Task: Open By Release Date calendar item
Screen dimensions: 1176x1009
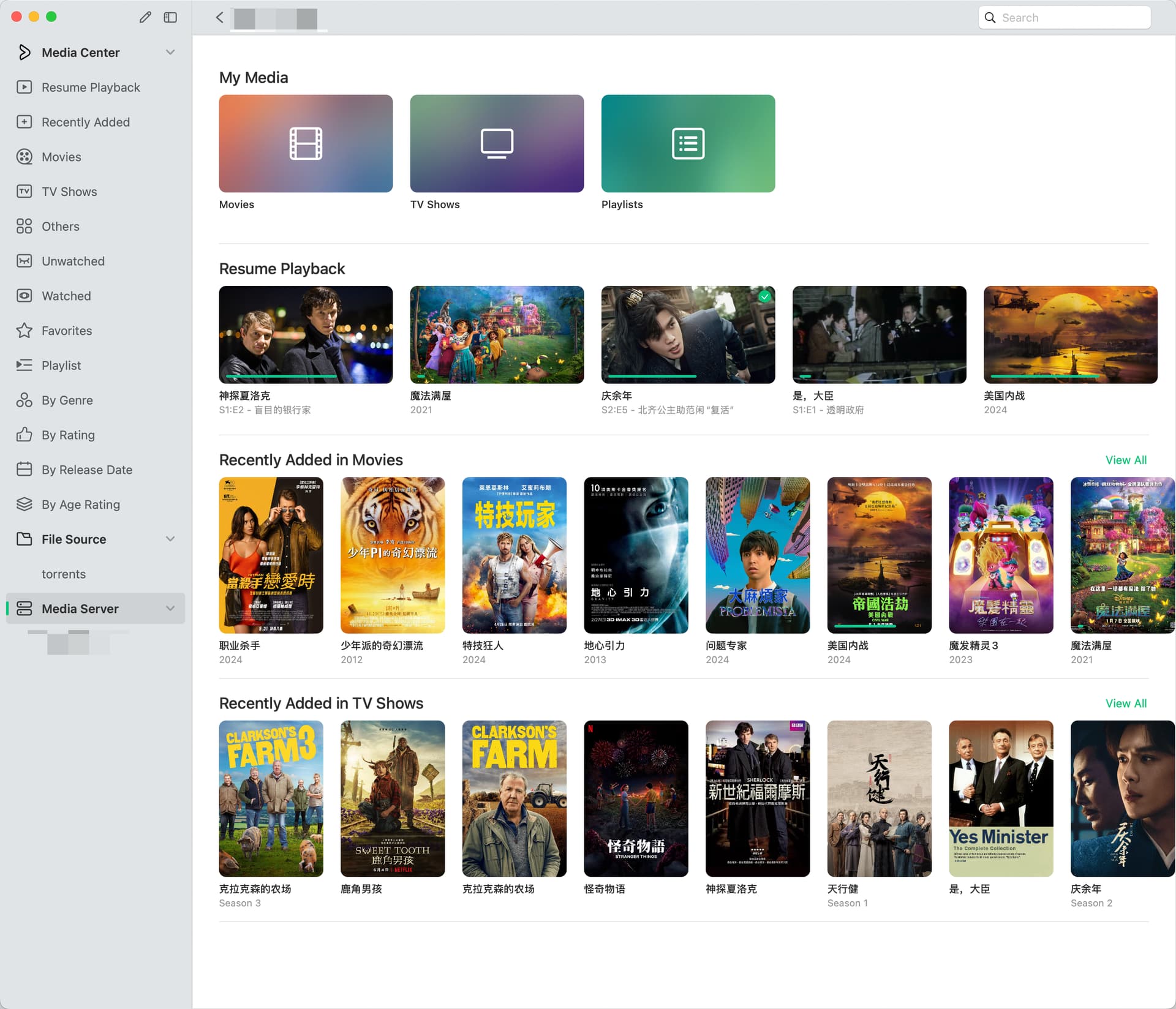Action: point(86,470)
